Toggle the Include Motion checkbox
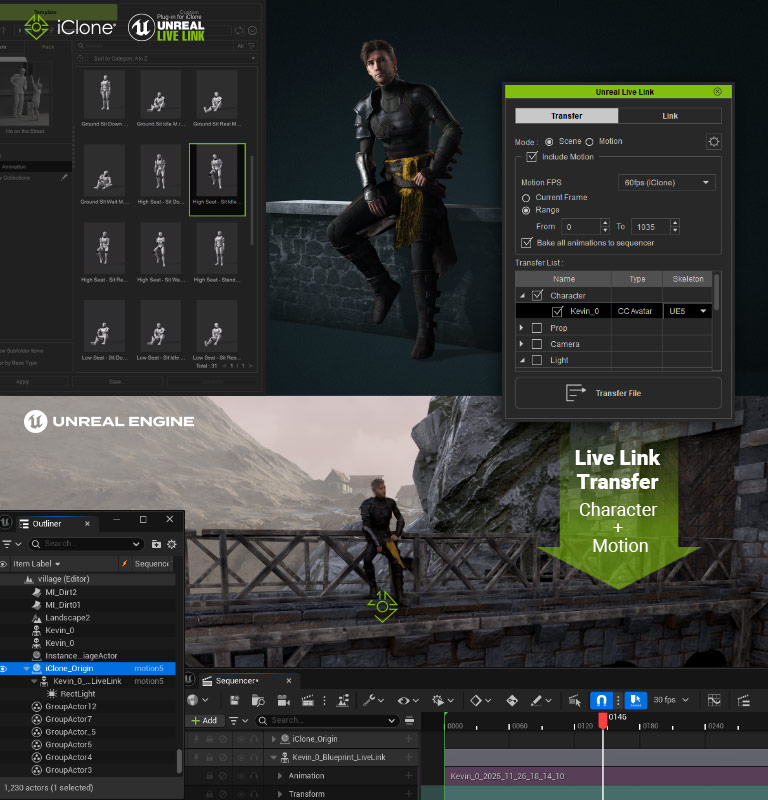 (x=532, y=157)
